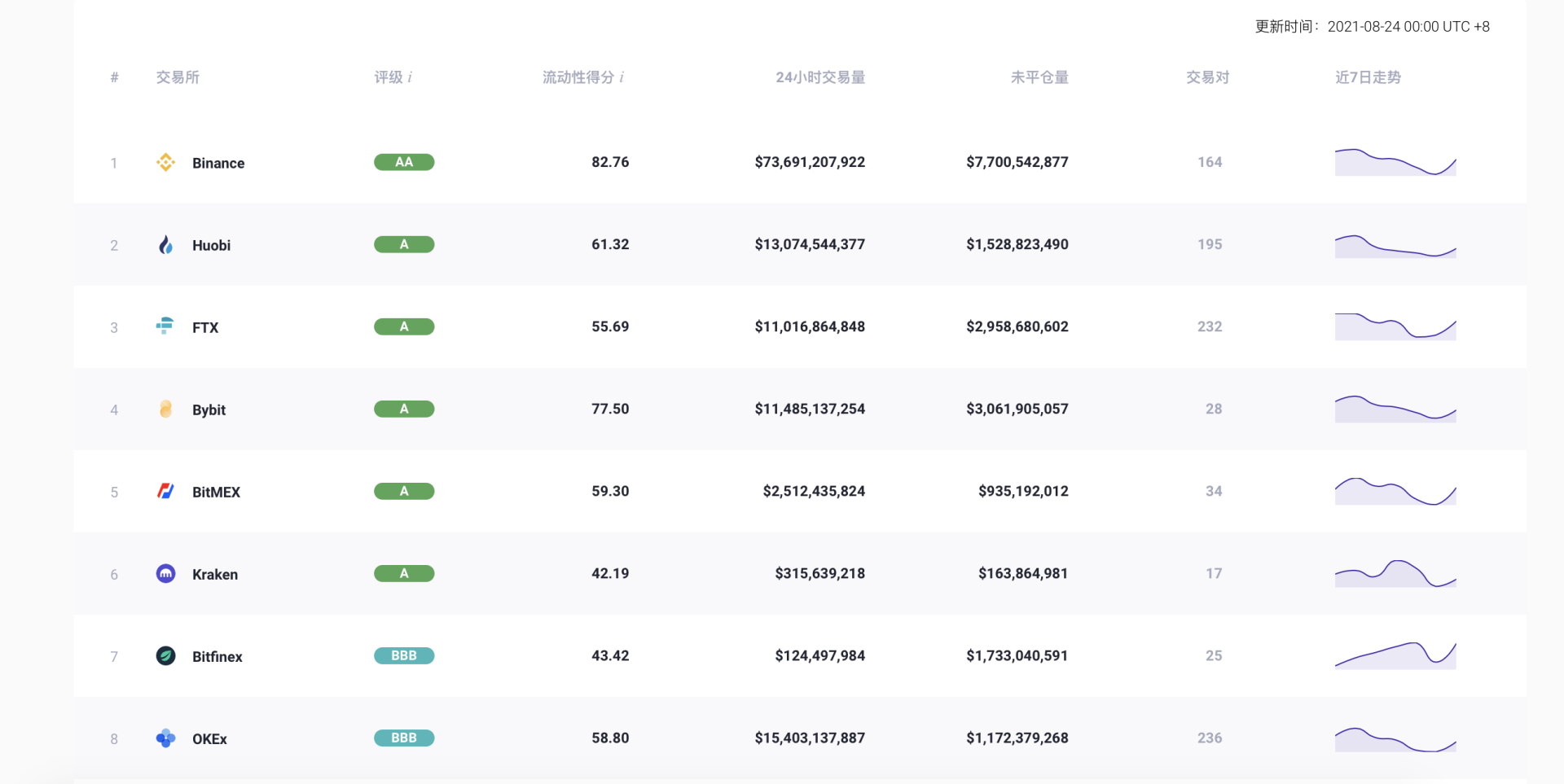Click Kraken's A rating badge

(x=404, y=573)
